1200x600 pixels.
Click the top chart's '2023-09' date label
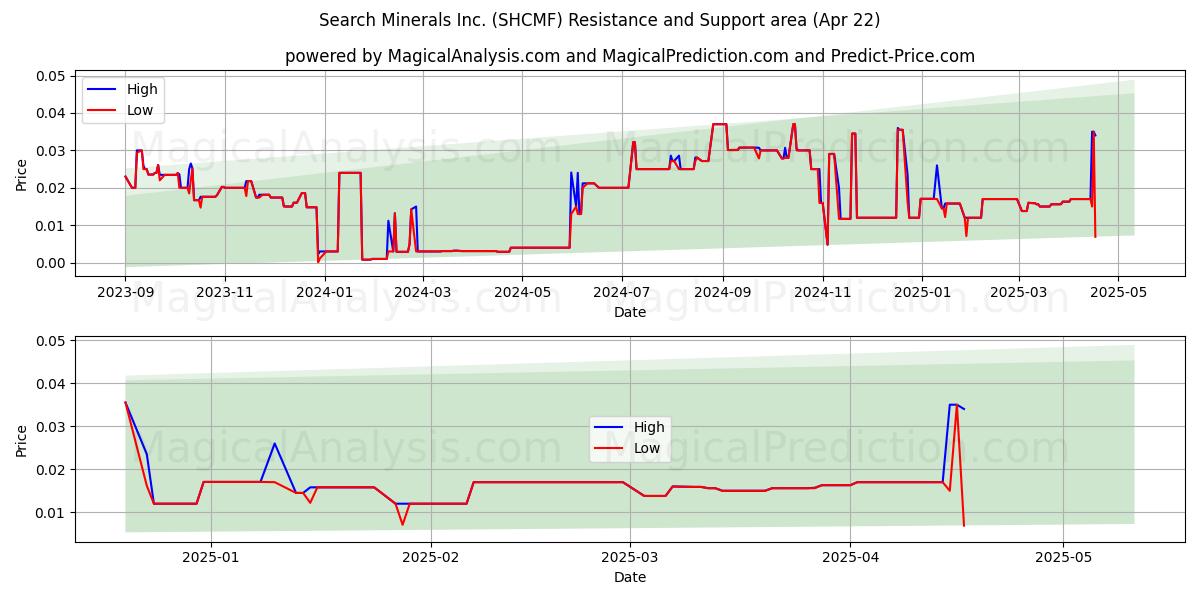pyautogui.click(x=125, y=292)
